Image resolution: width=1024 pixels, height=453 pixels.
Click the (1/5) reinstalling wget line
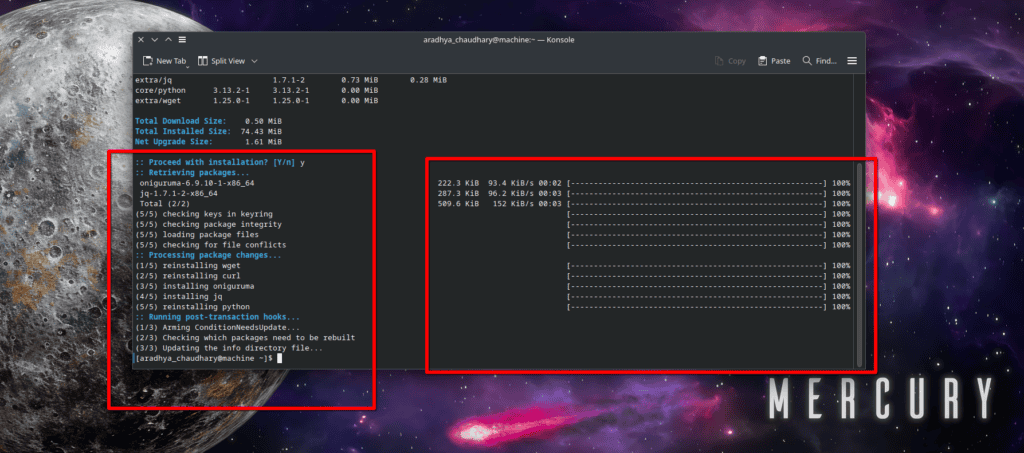(188, 266)
